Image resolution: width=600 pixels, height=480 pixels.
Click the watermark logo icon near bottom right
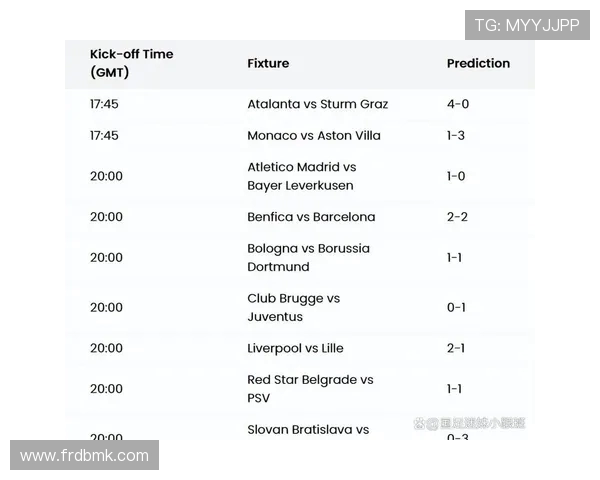point(419,424)
